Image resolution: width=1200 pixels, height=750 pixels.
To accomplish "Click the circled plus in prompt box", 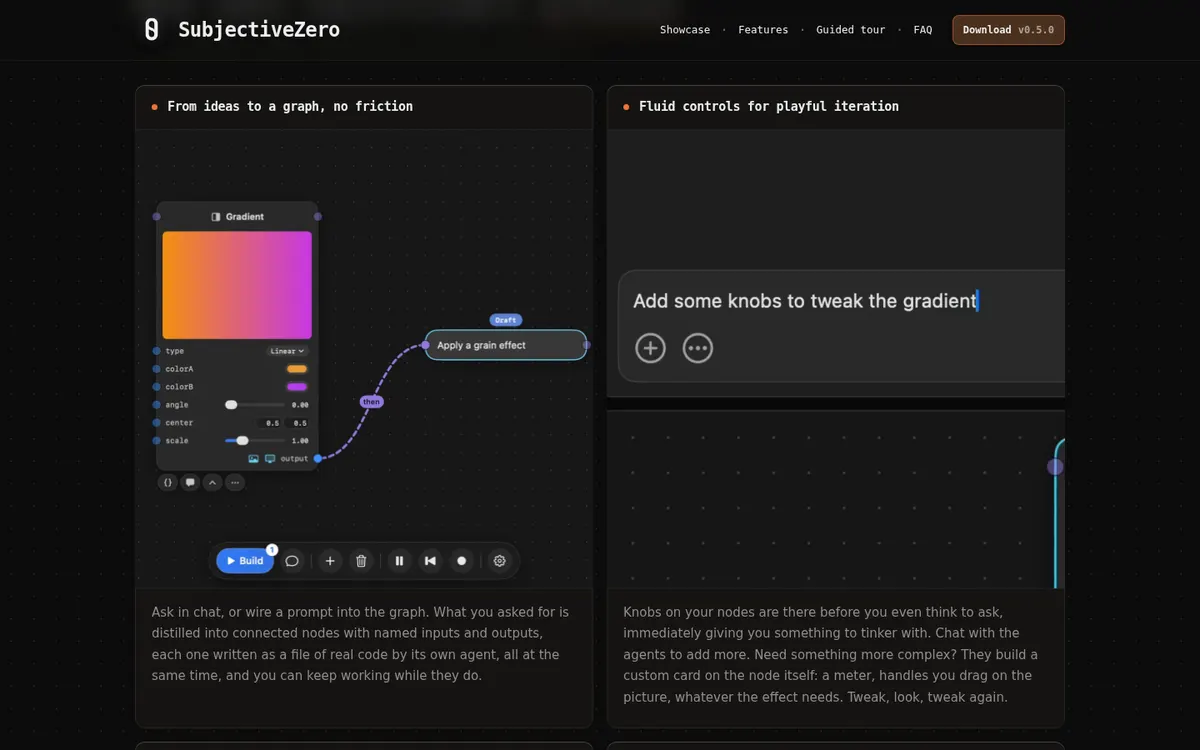I will [x=650, y=348].
